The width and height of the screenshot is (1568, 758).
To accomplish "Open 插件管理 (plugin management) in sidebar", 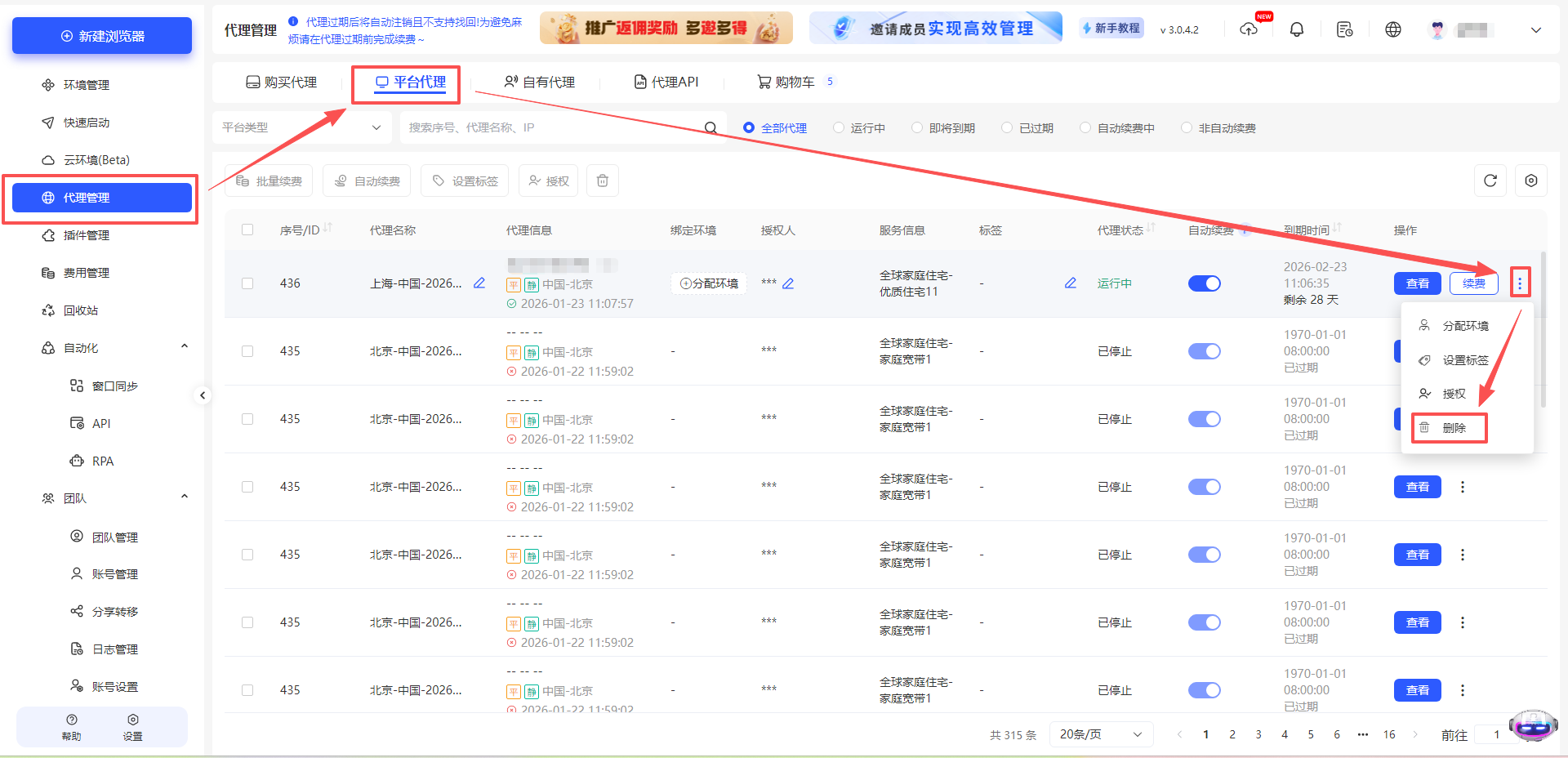I will pos(85,235).
